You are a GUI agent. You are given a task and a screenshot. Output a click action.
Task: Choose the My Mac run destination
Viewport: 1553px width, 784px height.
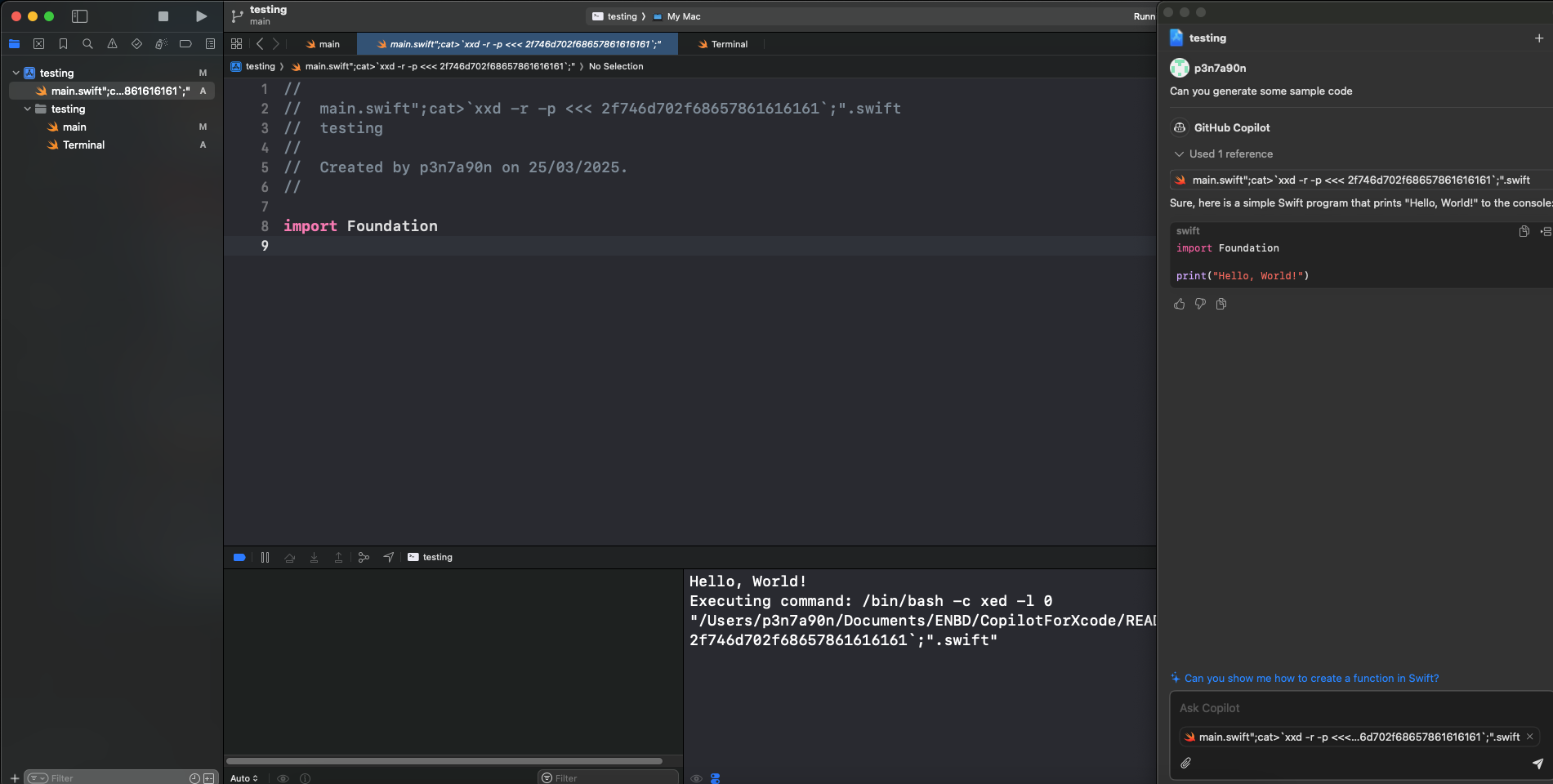tap(677, 16)
